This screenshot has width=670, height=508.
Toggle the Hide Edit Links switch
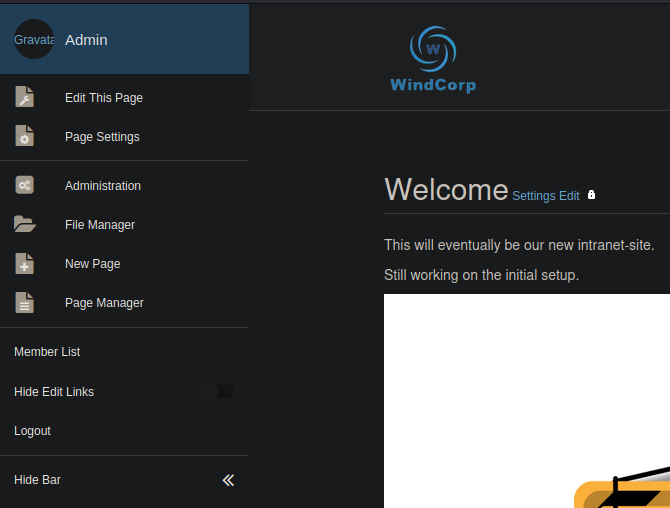[216, 392]
